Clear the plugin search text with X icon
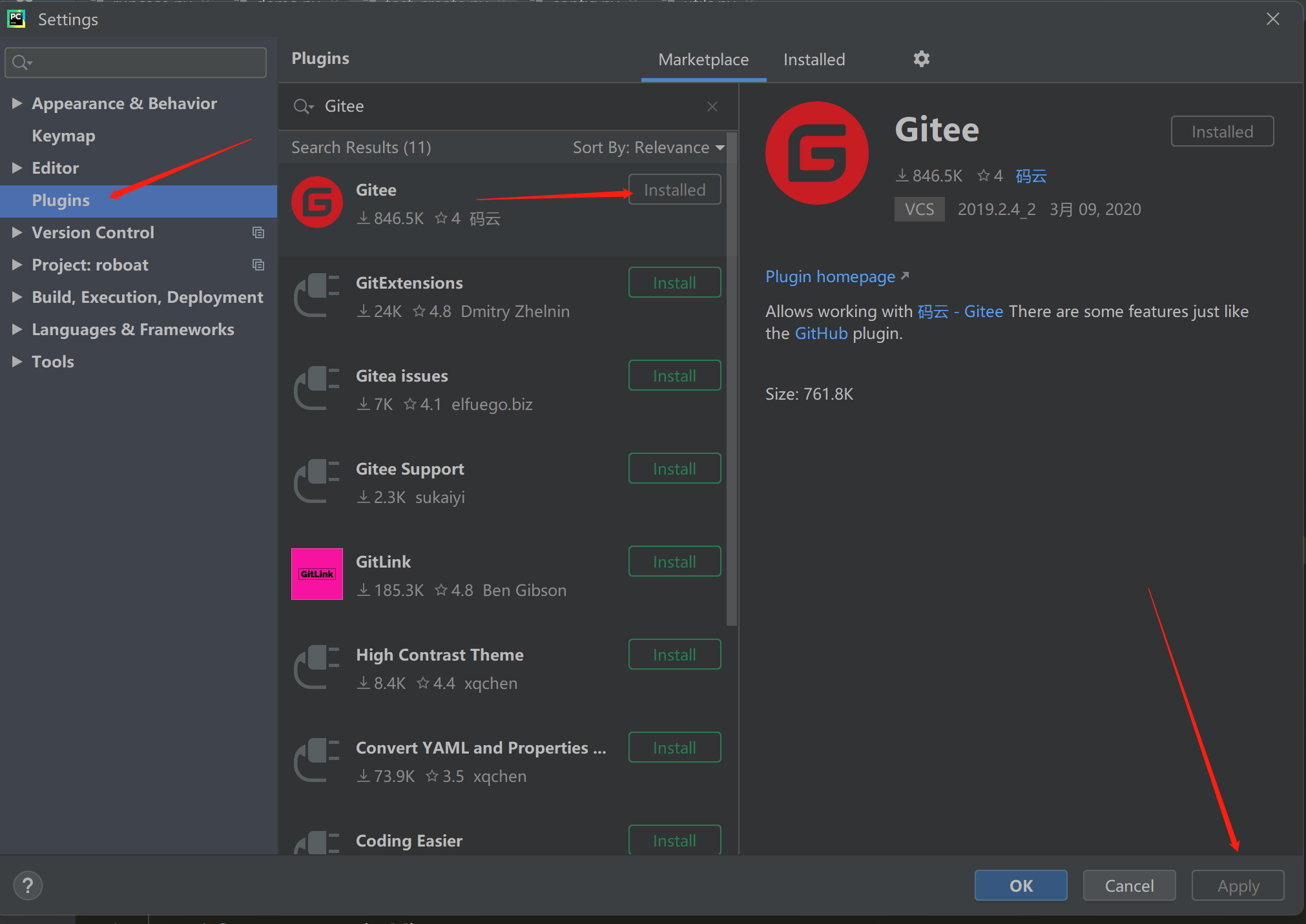The image size is (1306, 924). pyautogui.click(x=712, y=107)
